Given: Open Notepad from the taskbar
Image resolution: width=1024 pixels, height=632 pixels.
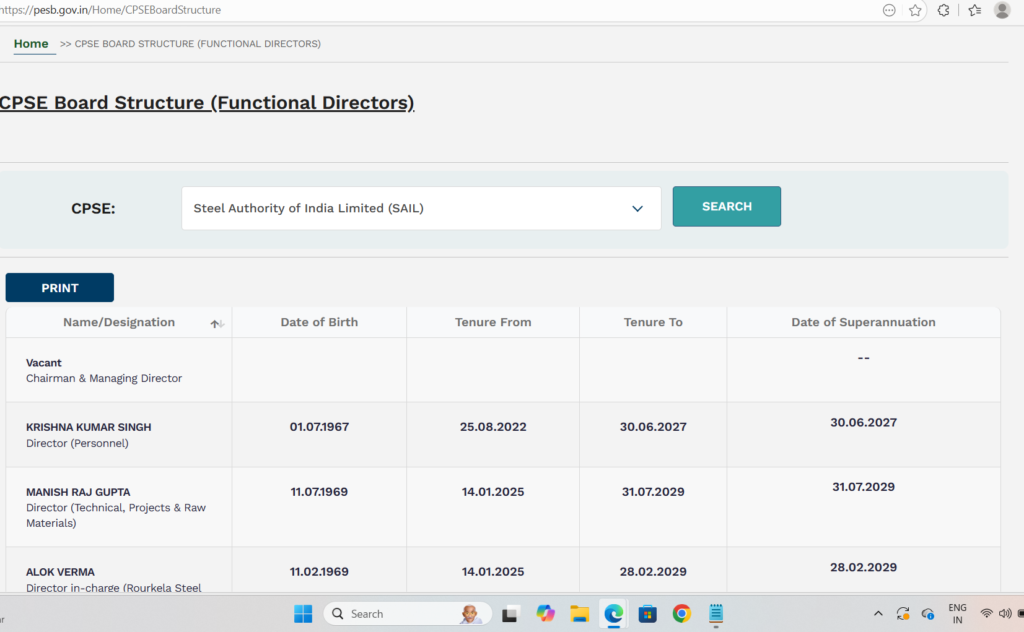Looking at the screenshot, I should pyautogui.click(x=715, y=613).
